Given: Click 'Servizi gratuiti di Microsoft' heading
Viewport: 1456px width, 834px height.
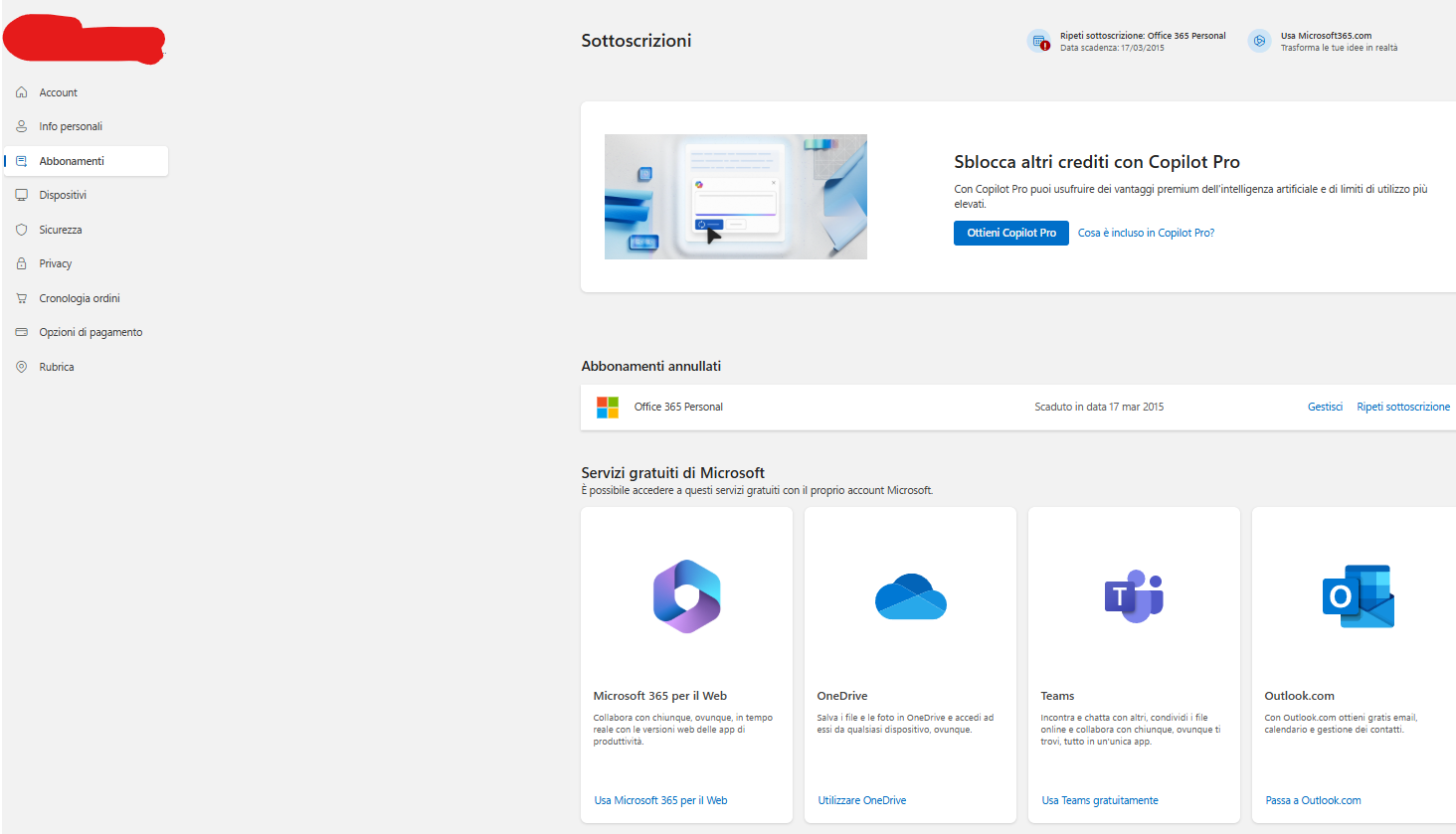Looking at the screenshot, I should (673, 473).
